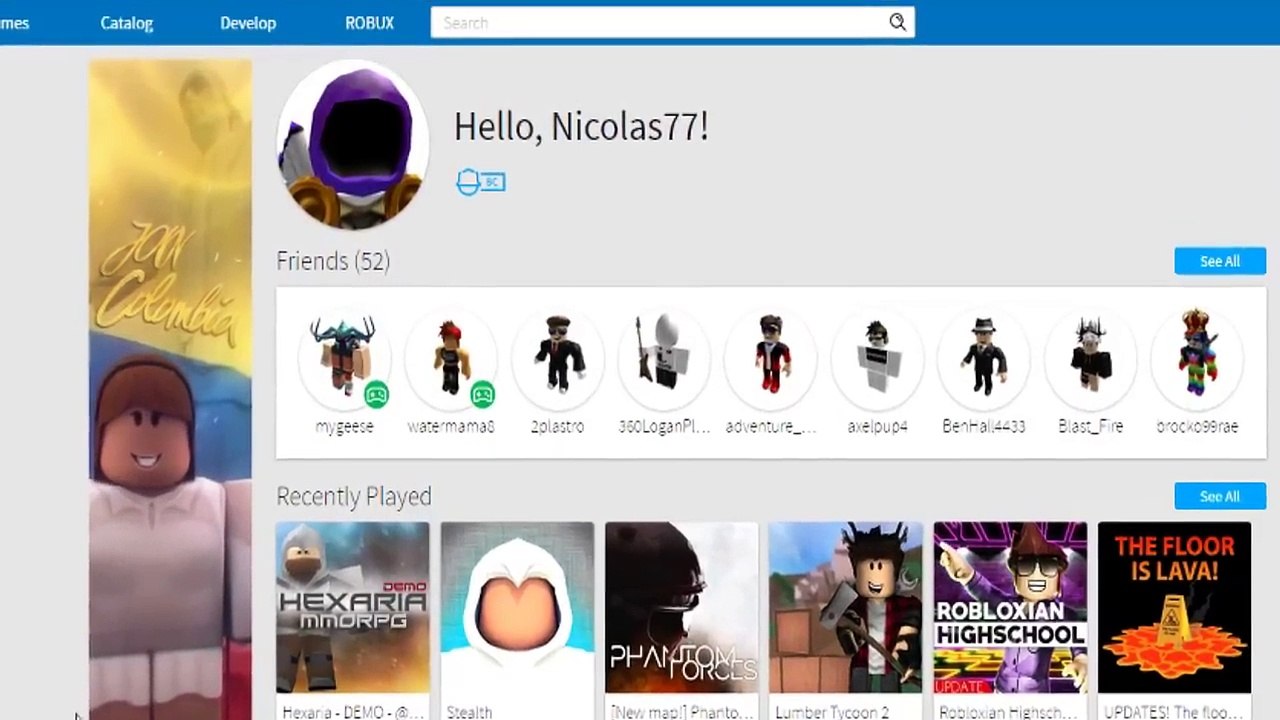This screenshot has height=720, width=1280.
Task: Open The Floor Is Lava game thumbnail
Action: point(1174,607)
